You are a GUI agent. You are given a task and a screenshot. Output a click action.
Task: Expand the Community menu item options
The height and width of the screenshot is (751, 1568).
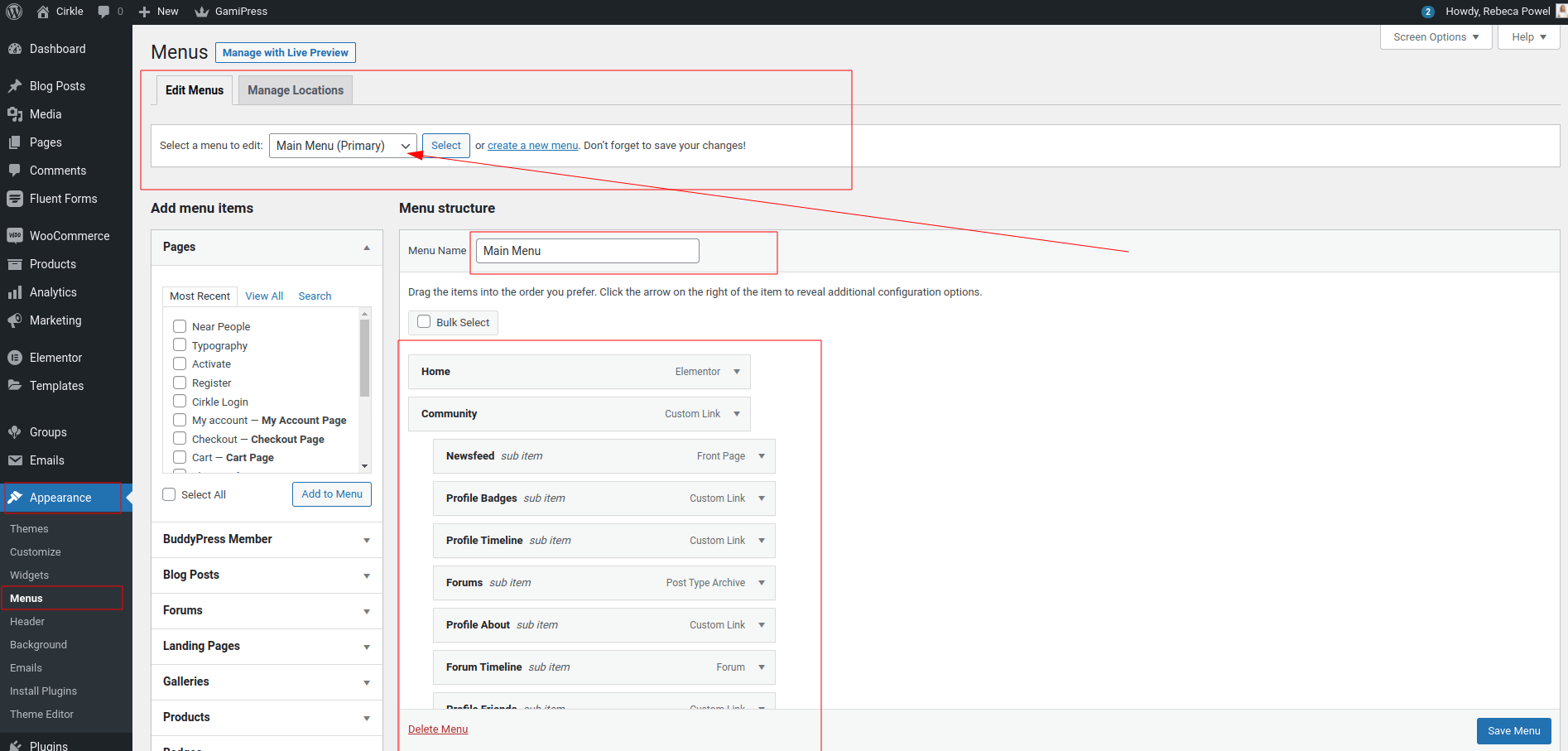737,414
